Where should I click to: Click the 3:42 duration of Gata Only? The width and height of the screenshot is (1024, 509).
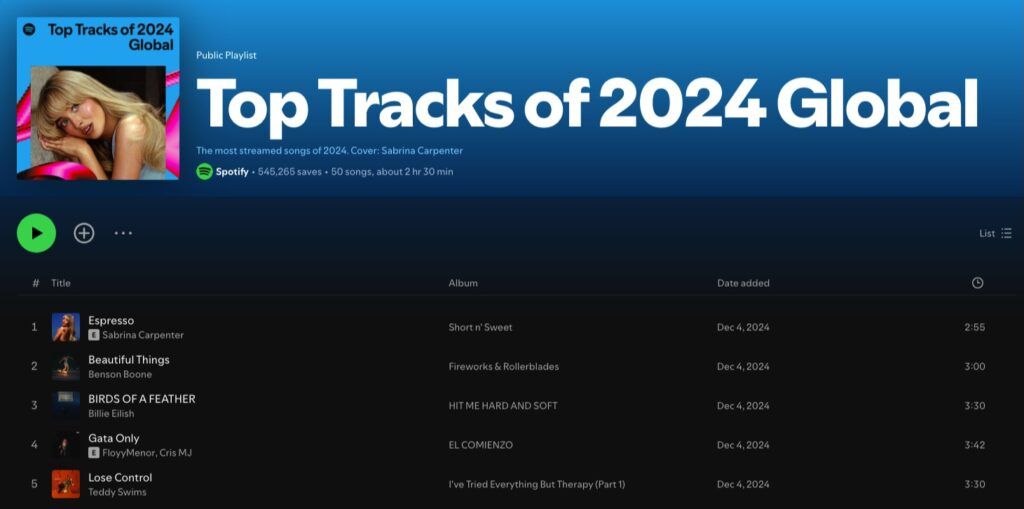coord(974,445)
